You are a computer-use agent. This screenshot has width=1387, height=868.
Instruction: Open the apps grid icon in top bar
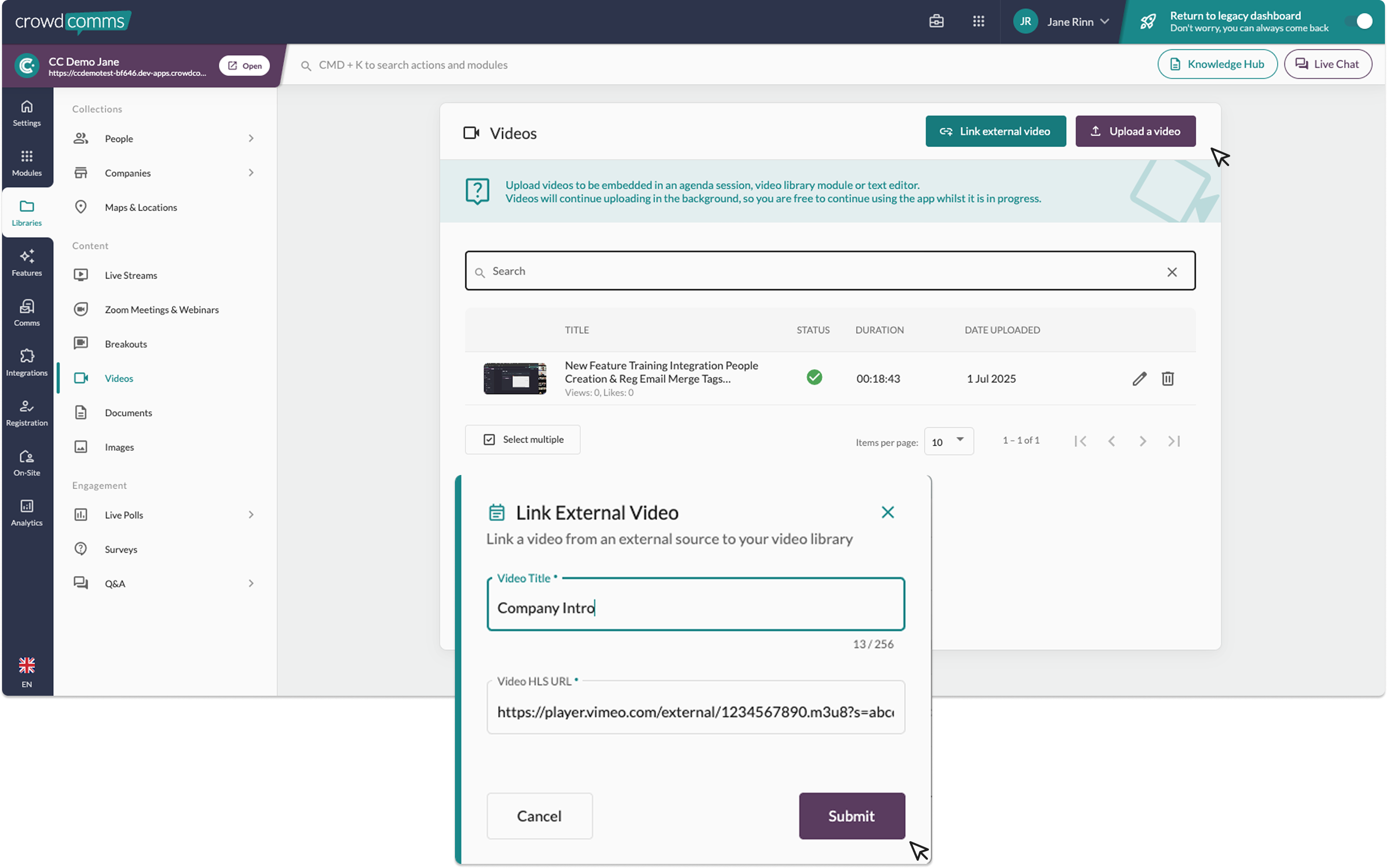(979, 21)
